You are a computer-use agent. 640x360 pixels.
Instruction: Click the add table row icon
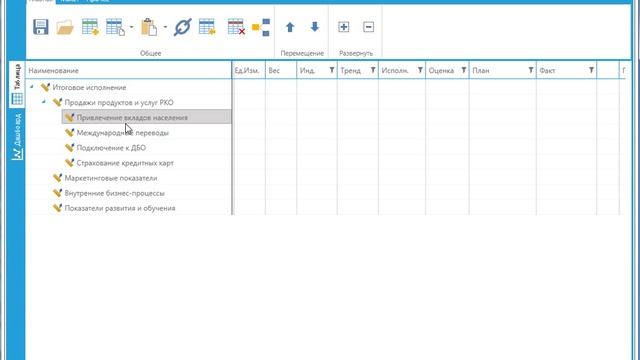point(90,27)
